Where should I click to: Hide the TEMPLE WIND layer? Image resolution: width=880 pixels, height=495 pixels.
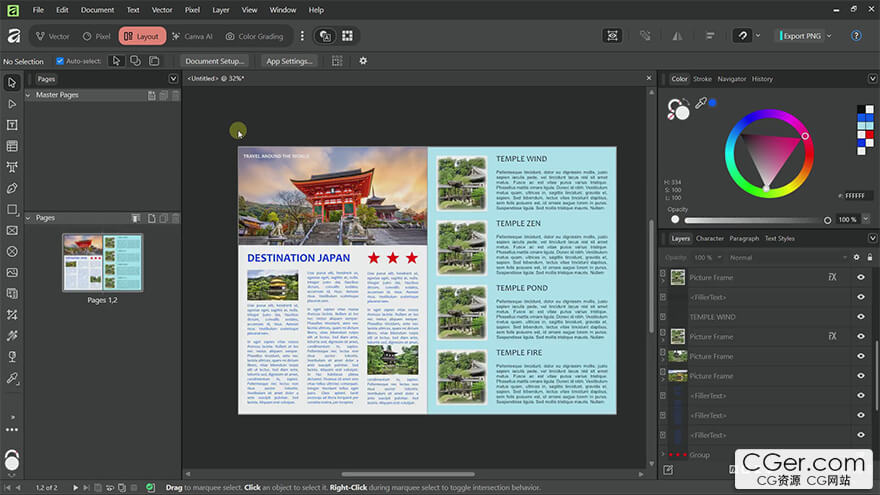[861, 317]
